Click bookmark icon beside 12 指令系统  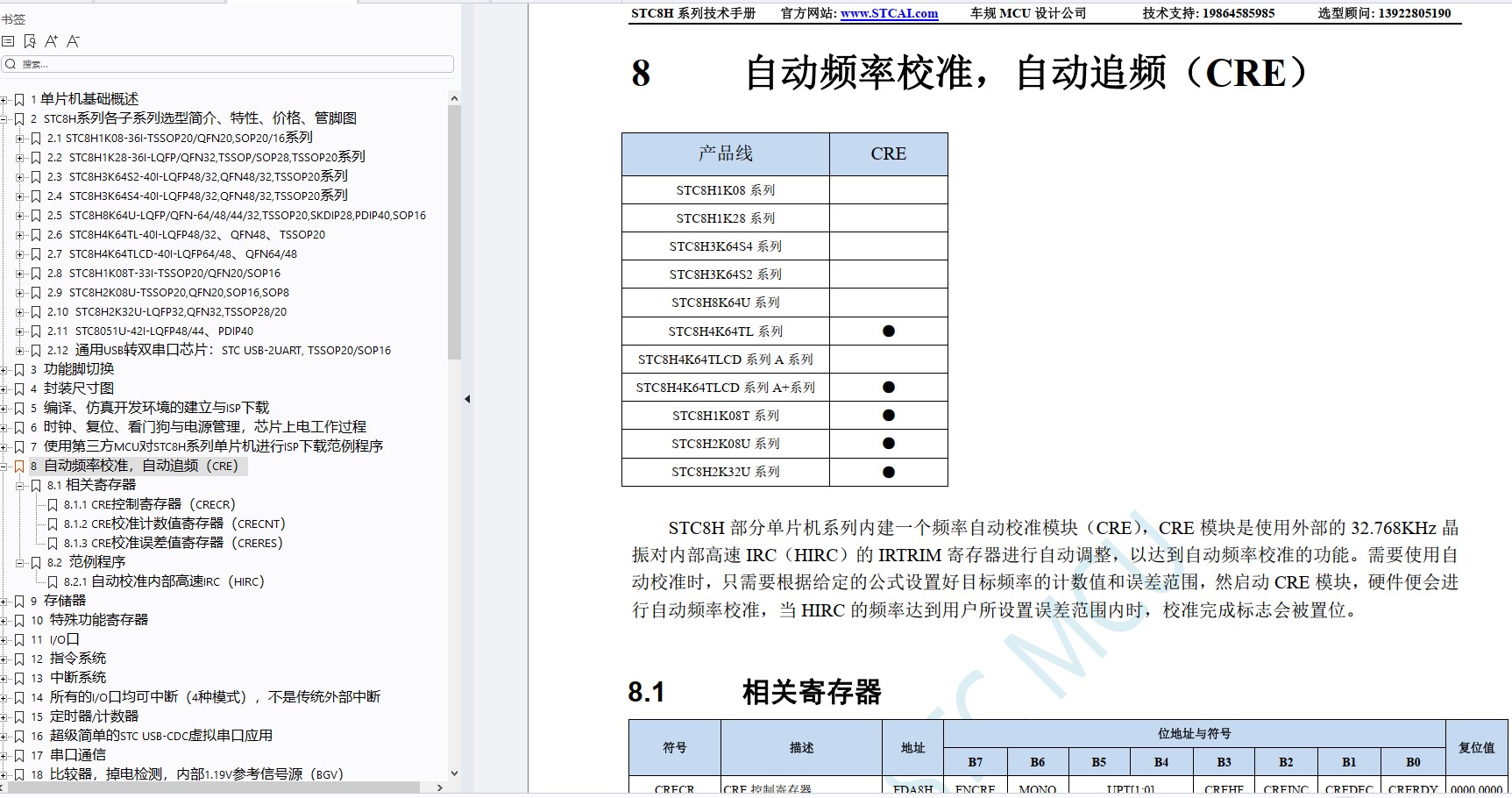click(x=19, y=659)
